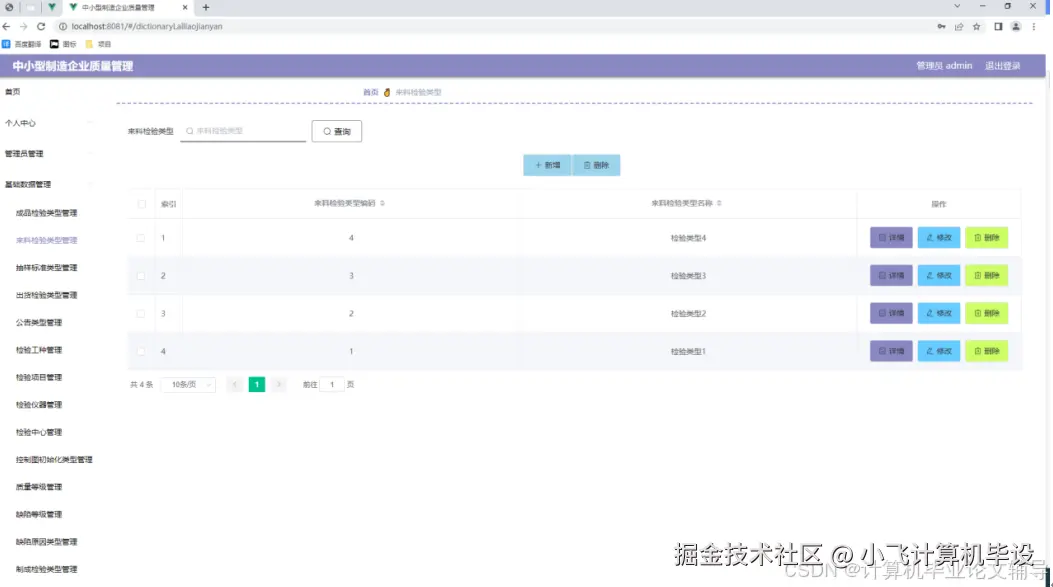Click previous page arrow in pagination
This screenshot has height=587, width=1053.
pos(234,385)
